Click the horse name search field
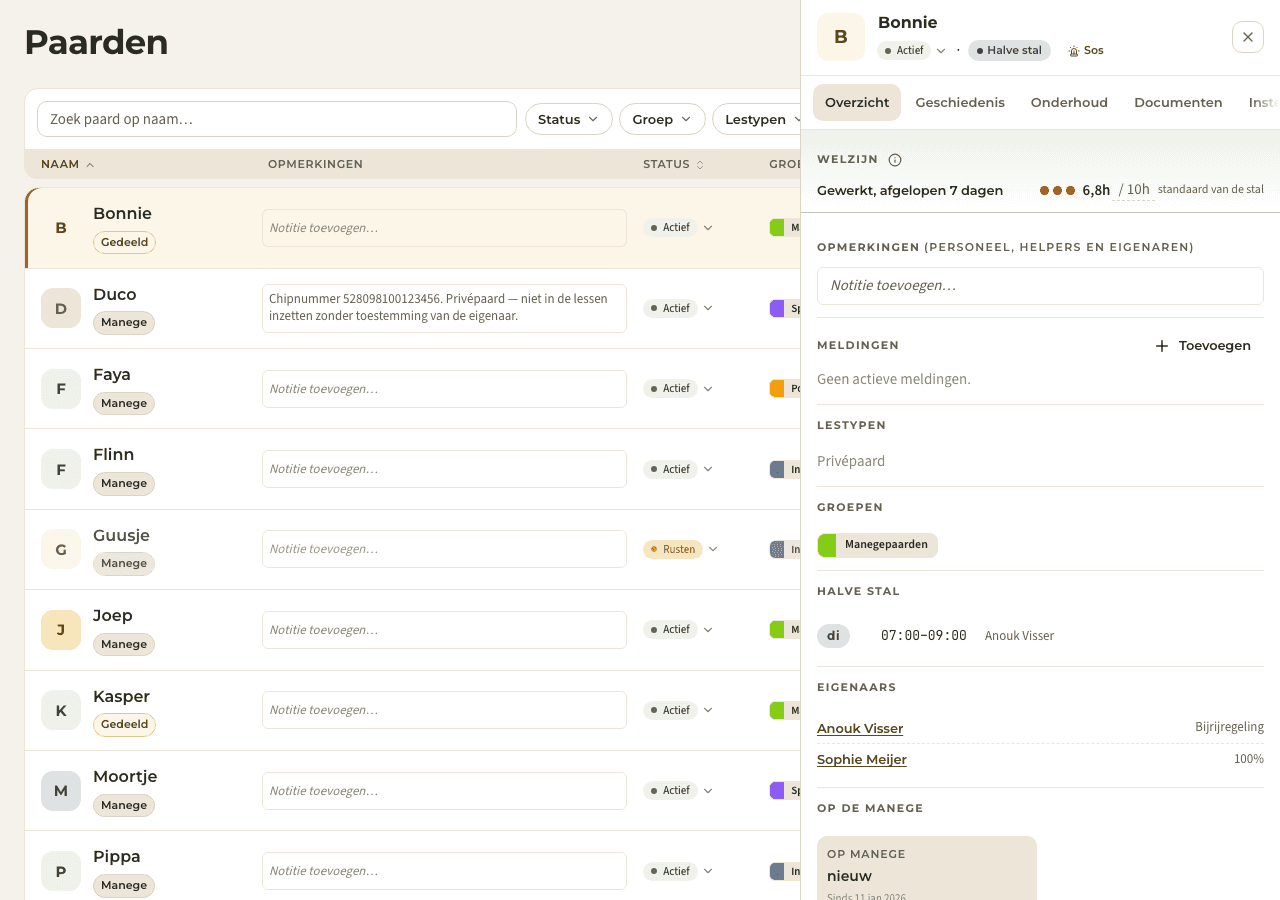The width and height of the screenshot is (1280, 900). pyautogui.click(x=277, y=119)
